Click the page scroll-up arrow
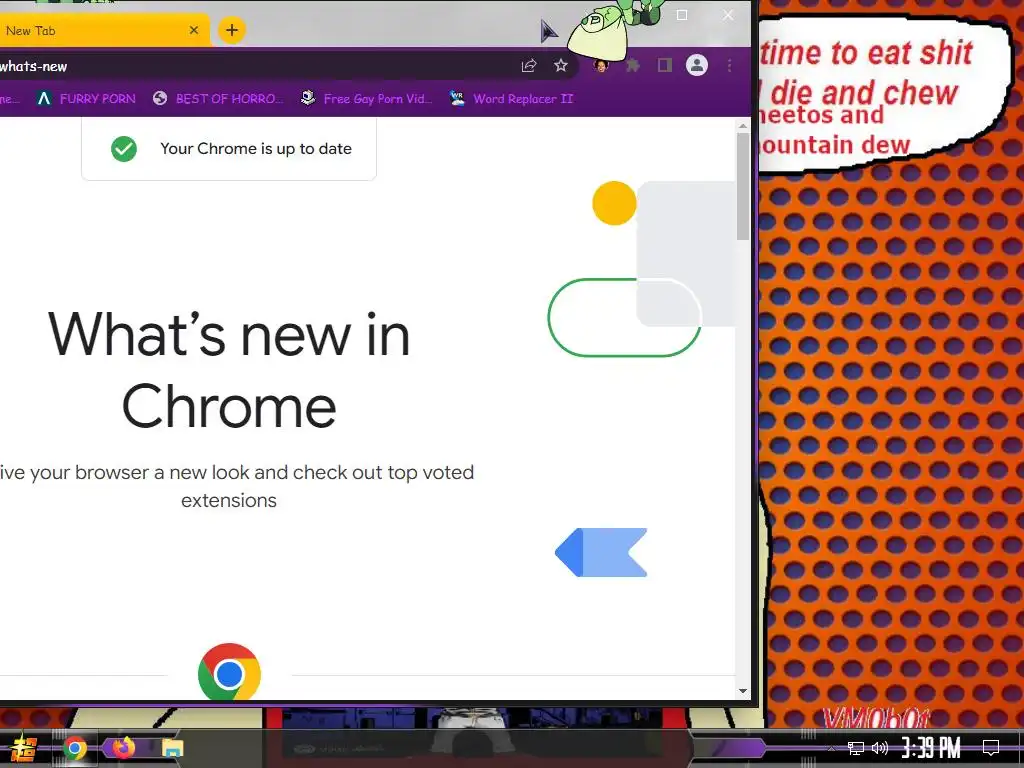 (x=743, y=125)
